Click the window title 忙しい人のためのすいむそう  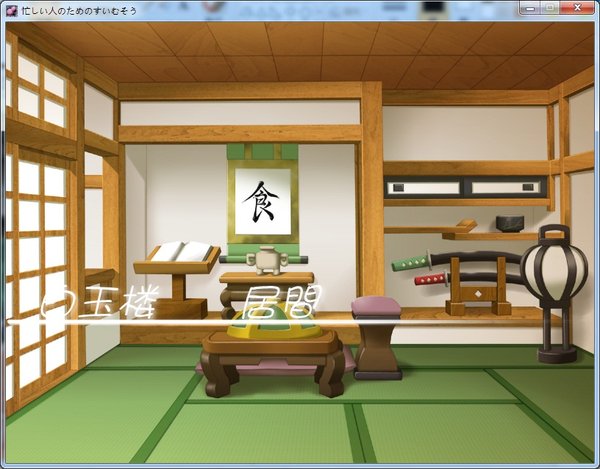tap(79, 11)
